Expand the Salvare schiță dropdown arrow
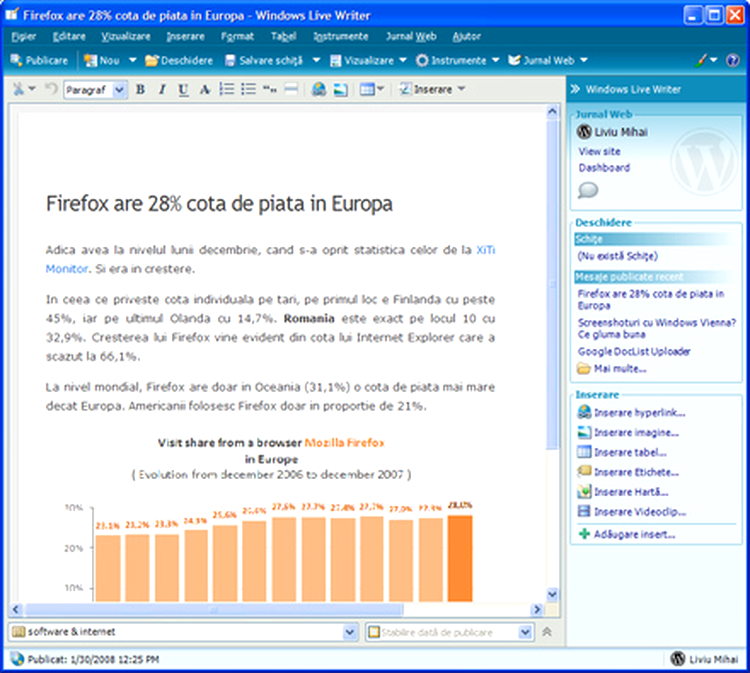 (x=316, y=60)
